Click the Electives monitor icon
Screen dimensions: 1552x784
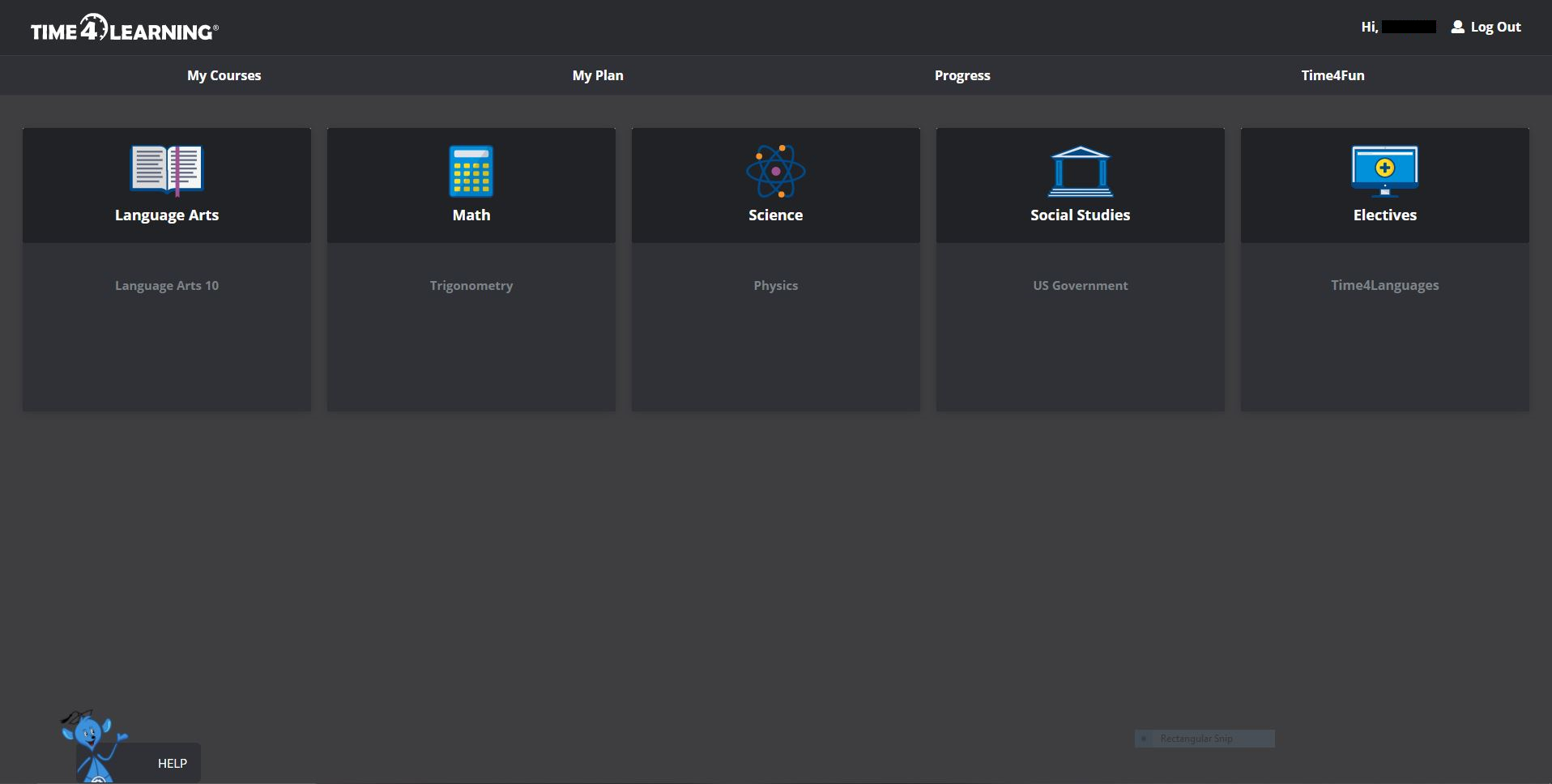pyautogui.click(x=1384, y=170)
